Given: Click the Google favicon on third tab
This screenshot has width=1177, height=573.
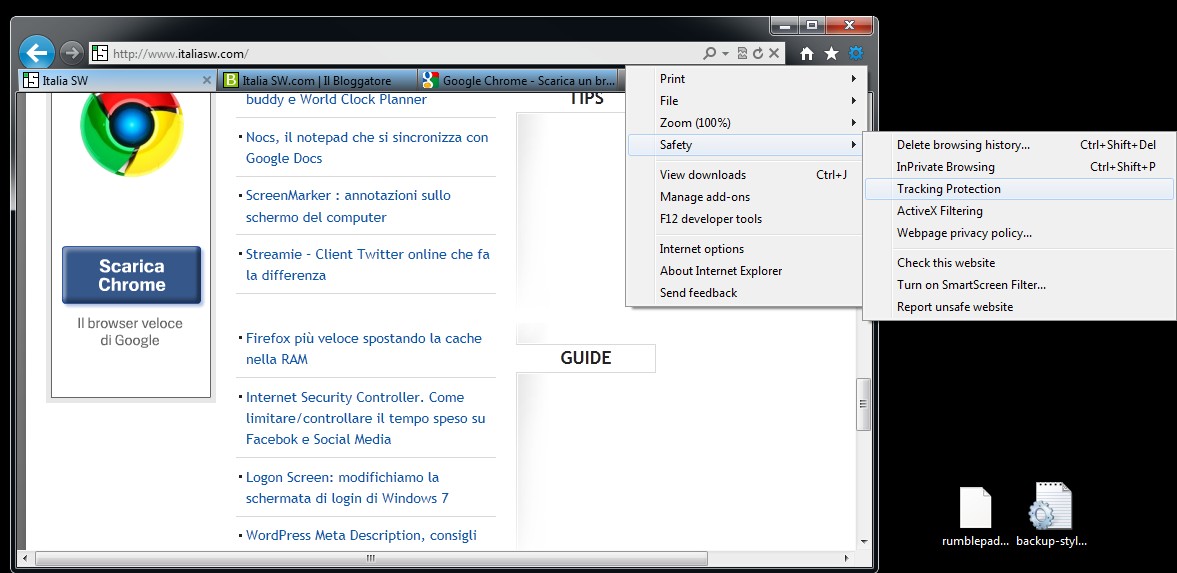Looking at the screenshot, I should (x=430, y=80).
